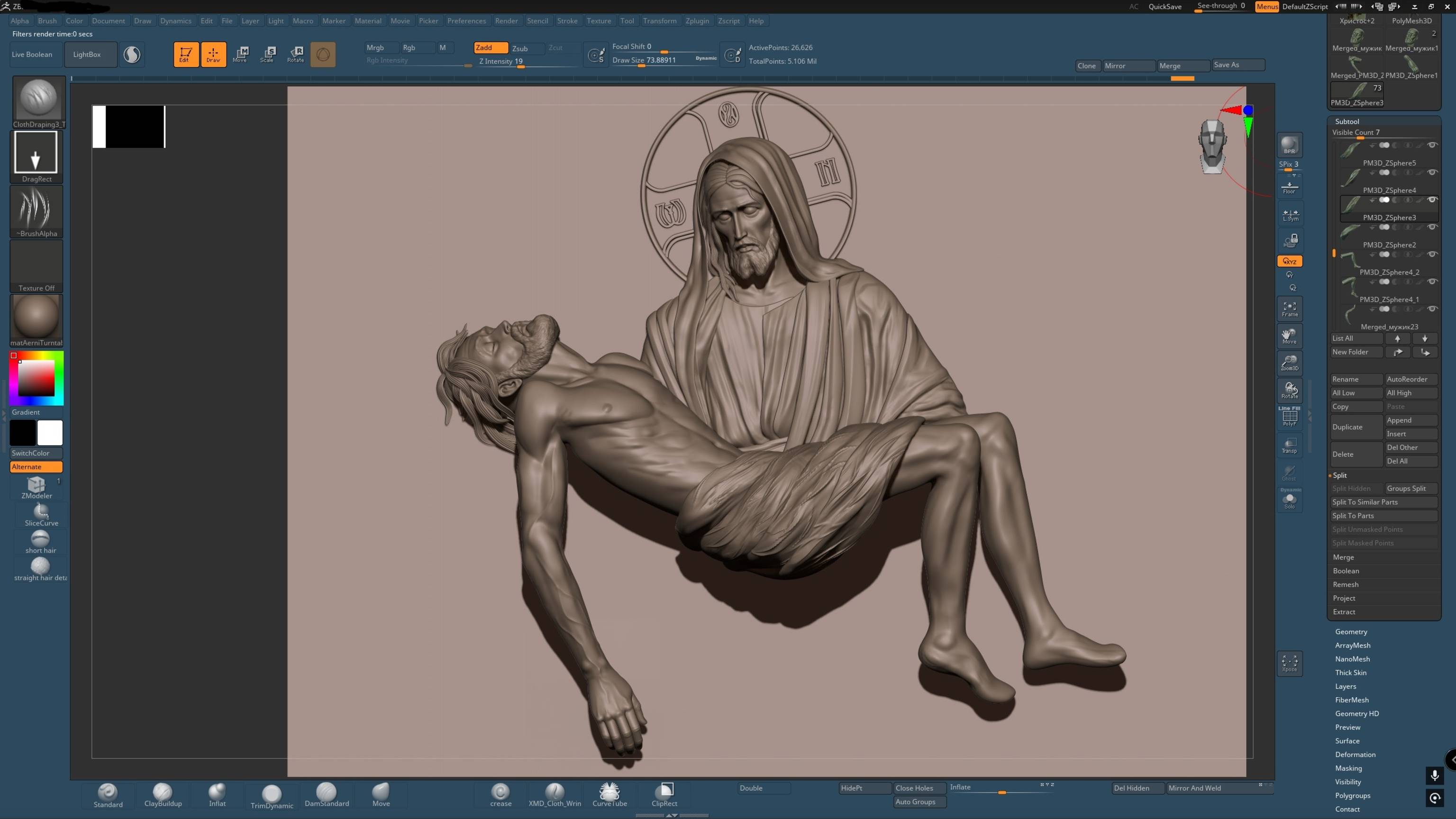Expand the Extract subsection
1456x819 pixels.
[x=1344, y=611]
